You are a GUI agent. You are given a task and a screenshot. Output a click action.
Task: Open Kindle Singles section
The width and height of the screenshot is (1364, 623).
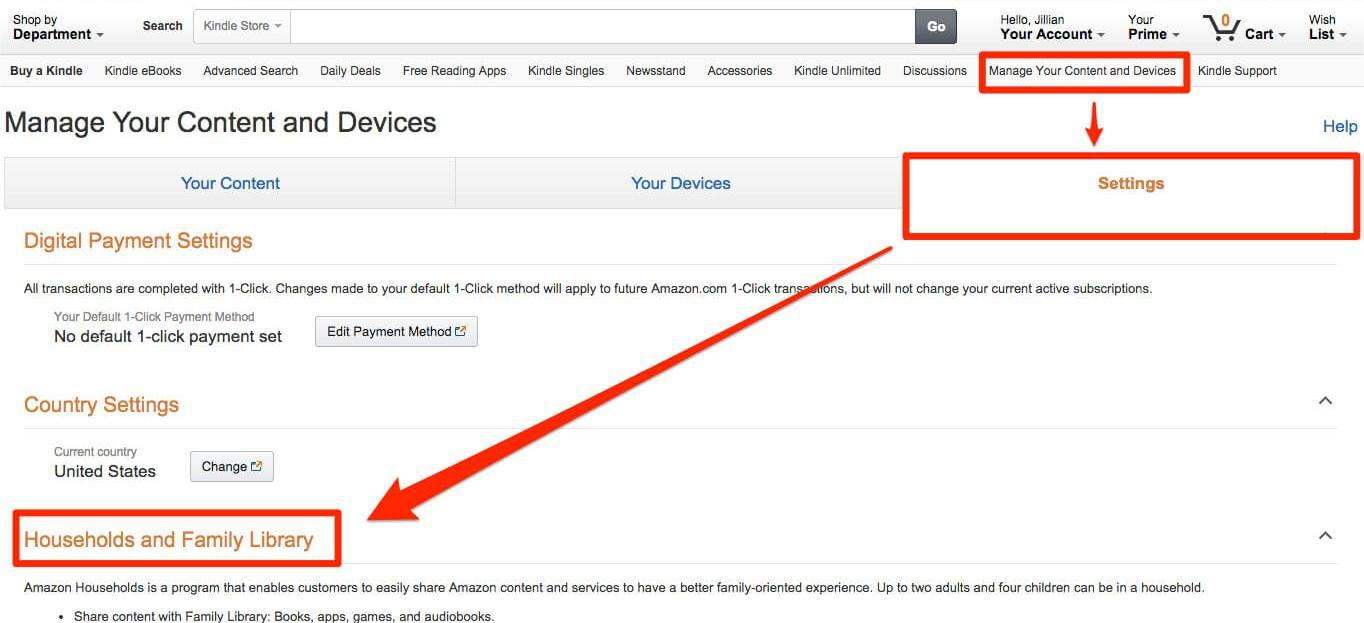pyautogui.click(x=566, y=71)
